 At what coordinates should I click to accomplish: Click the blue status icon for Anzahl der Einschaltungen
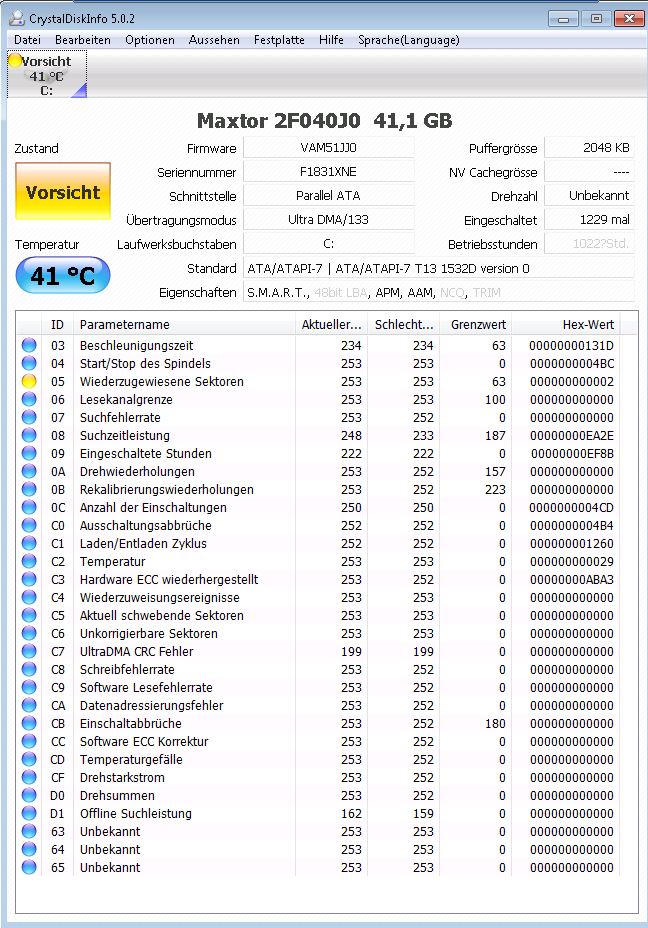(x=29, y=507)
